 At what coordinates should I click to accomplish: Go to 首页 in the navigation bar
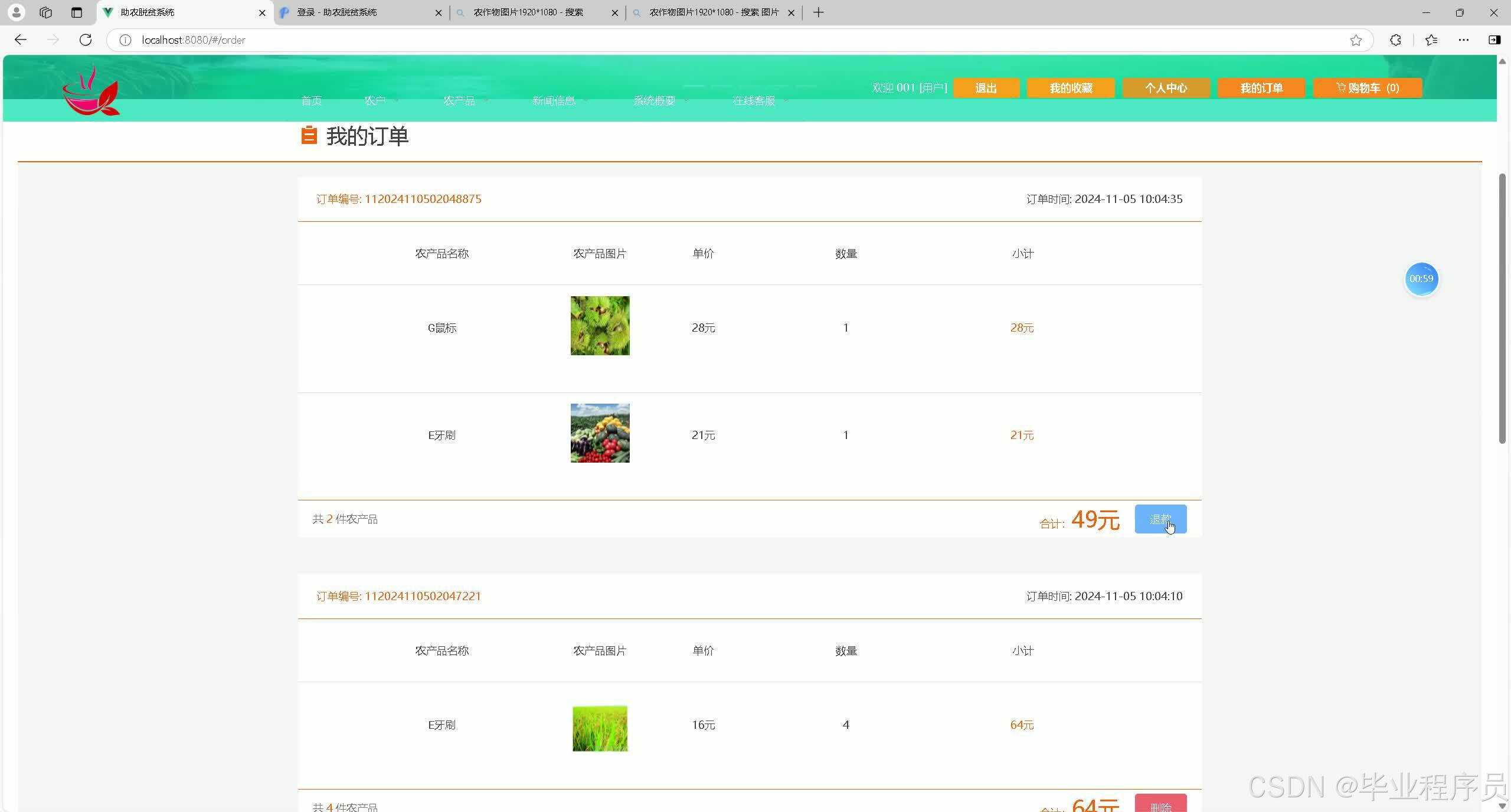(312, 101)
